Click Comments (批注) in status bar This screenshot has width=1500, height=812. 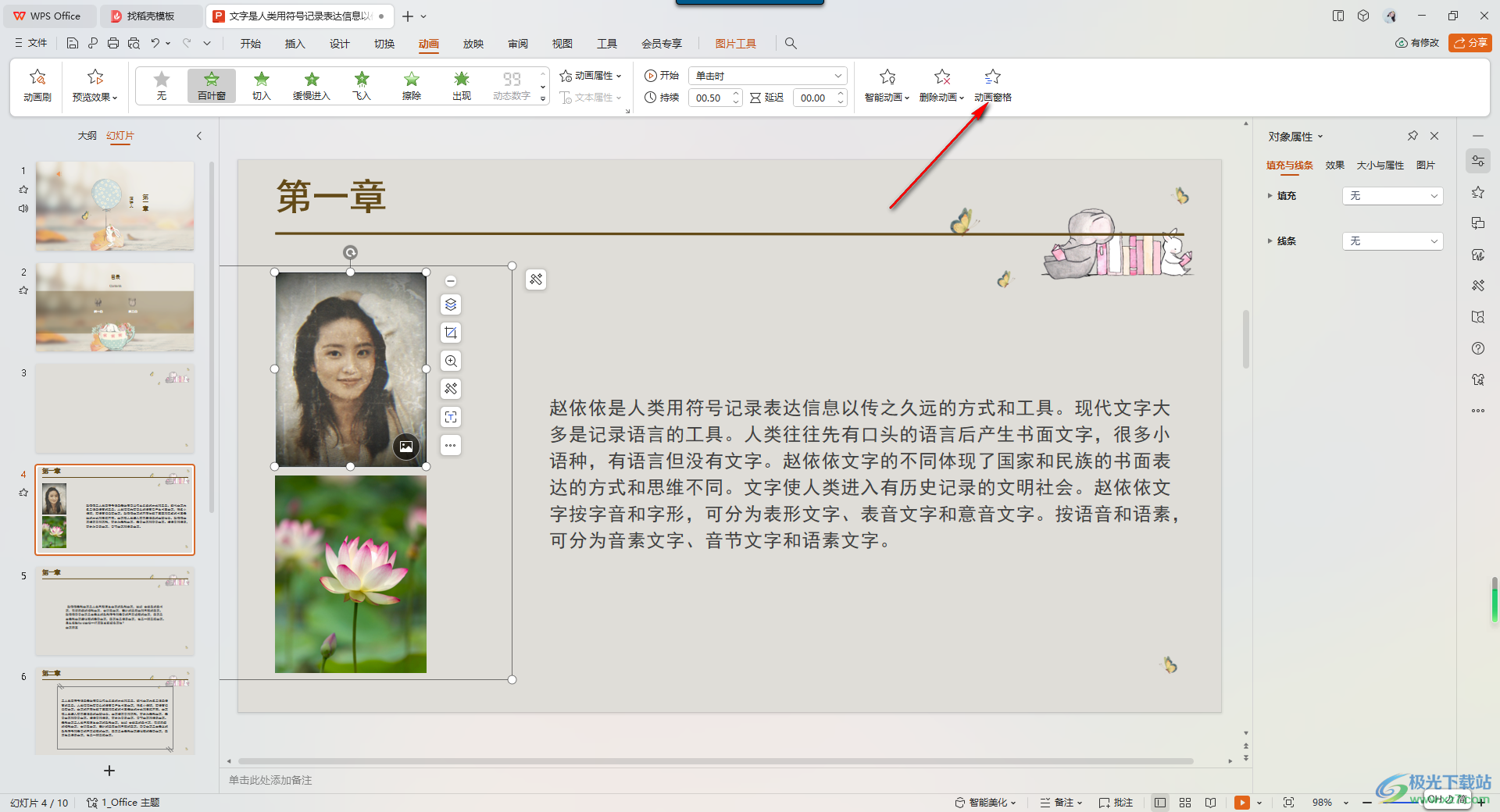(1116, 803)
